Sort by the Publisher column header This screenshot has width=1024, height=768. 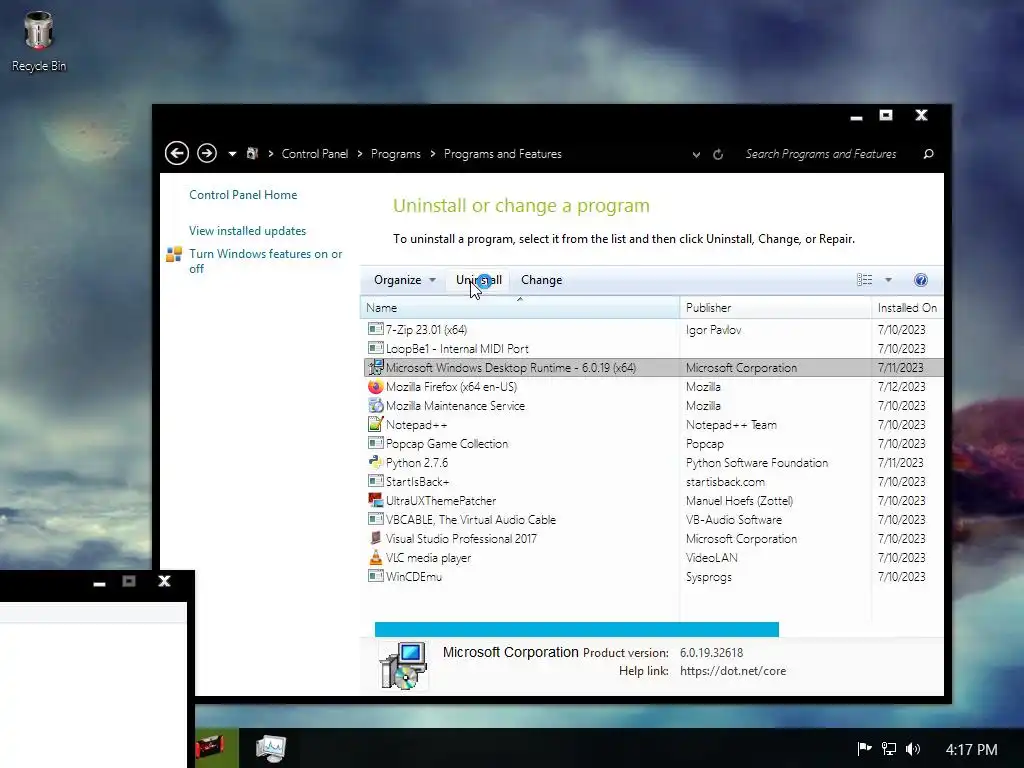[775, 308]
